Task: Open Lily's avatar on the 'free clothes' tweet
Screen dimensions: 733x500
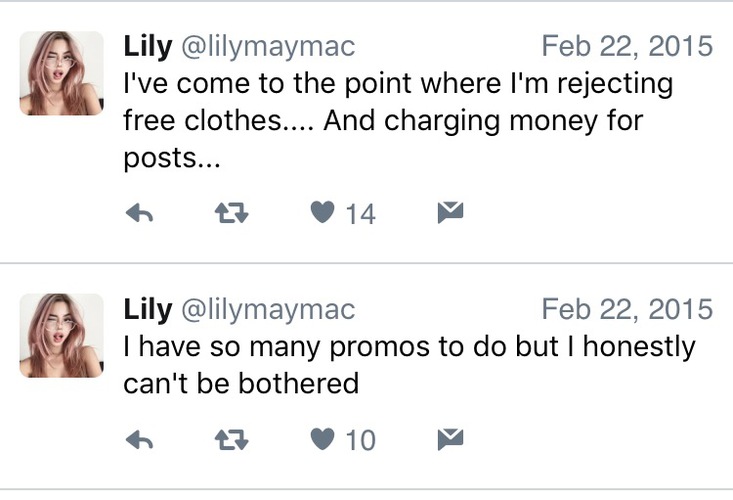Action: (x=62, y=73)
